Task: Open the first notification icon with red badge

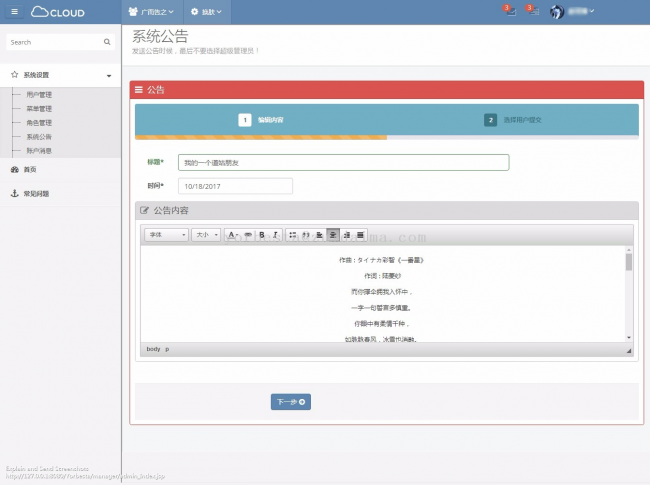Action: click(x=510, y=12)
